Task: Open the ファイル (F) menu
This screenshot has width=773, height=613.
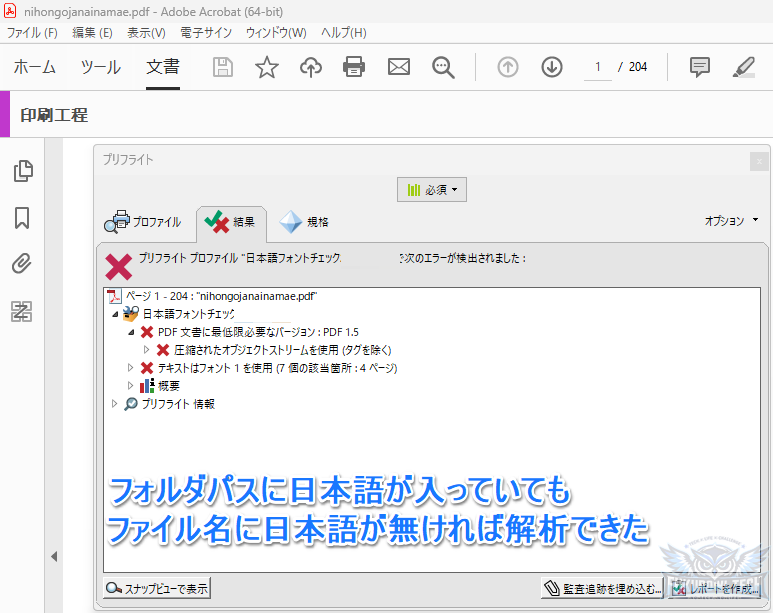Action: click(32, 33)
